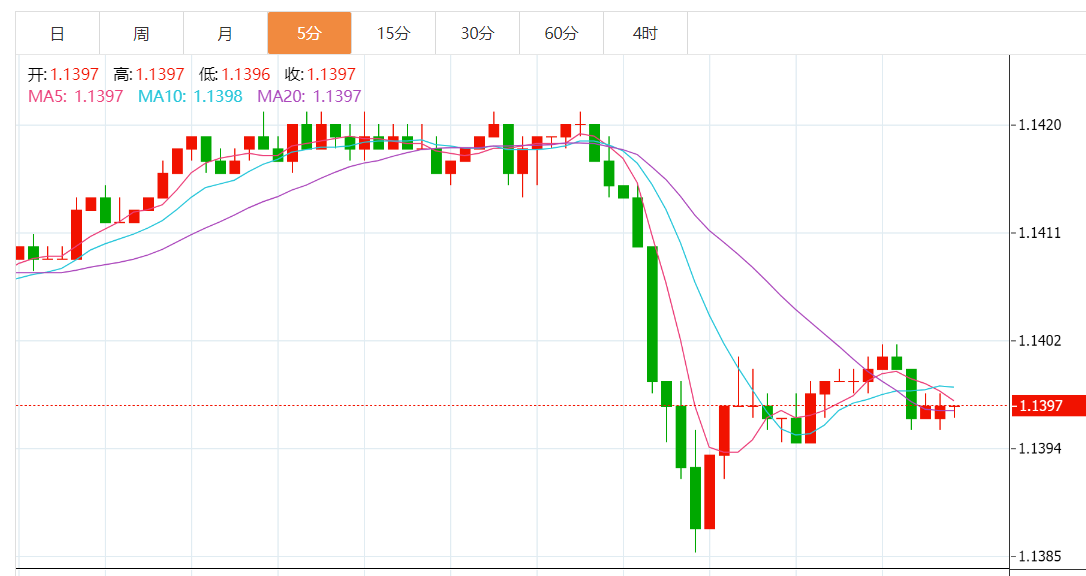The height and width of the screenshot is (576, 1086).
Task: Select the 30分 interval tab
Action: click(x=477, y=33)
